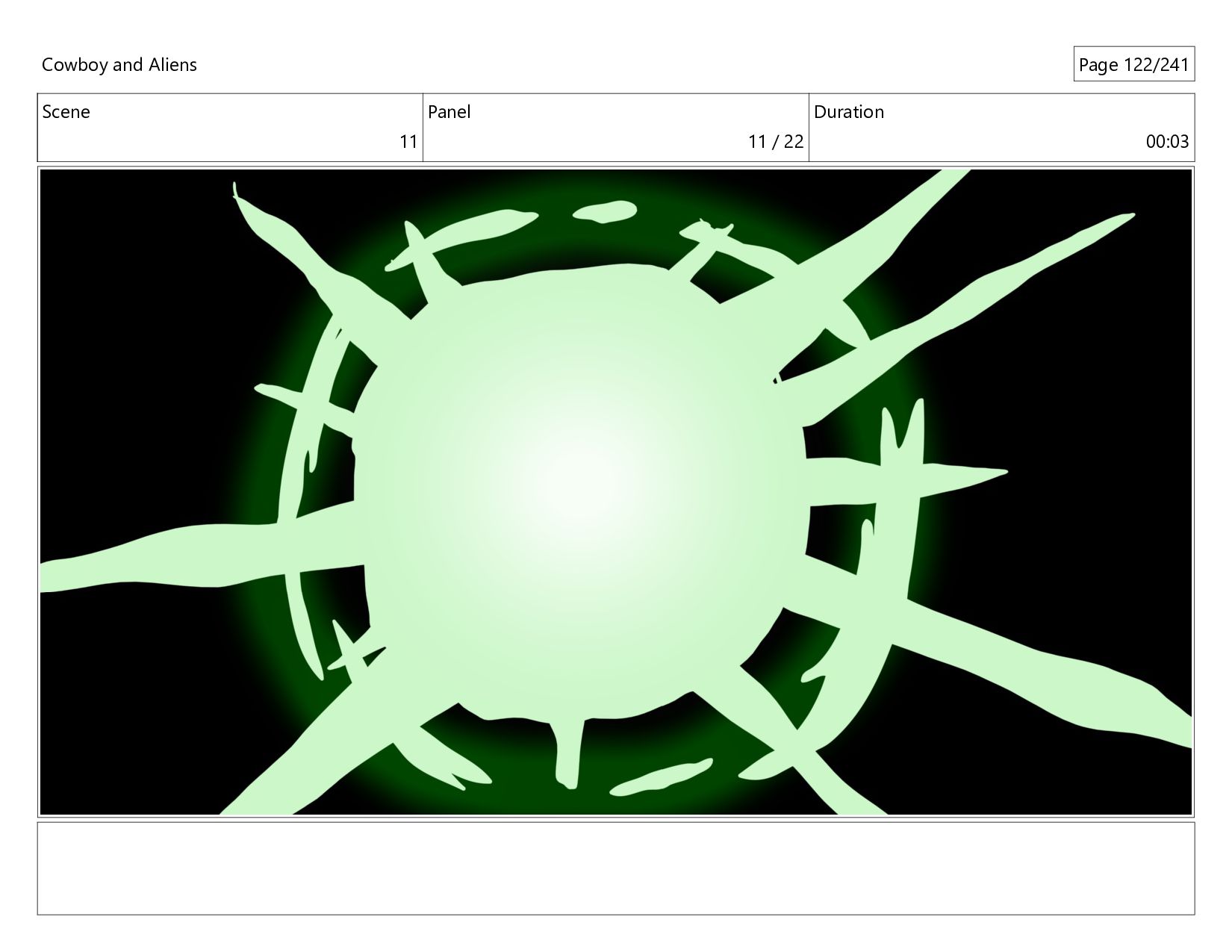Click the 'Scene' header label
The width and height of the screenshot is (1232, 952).
66,112
